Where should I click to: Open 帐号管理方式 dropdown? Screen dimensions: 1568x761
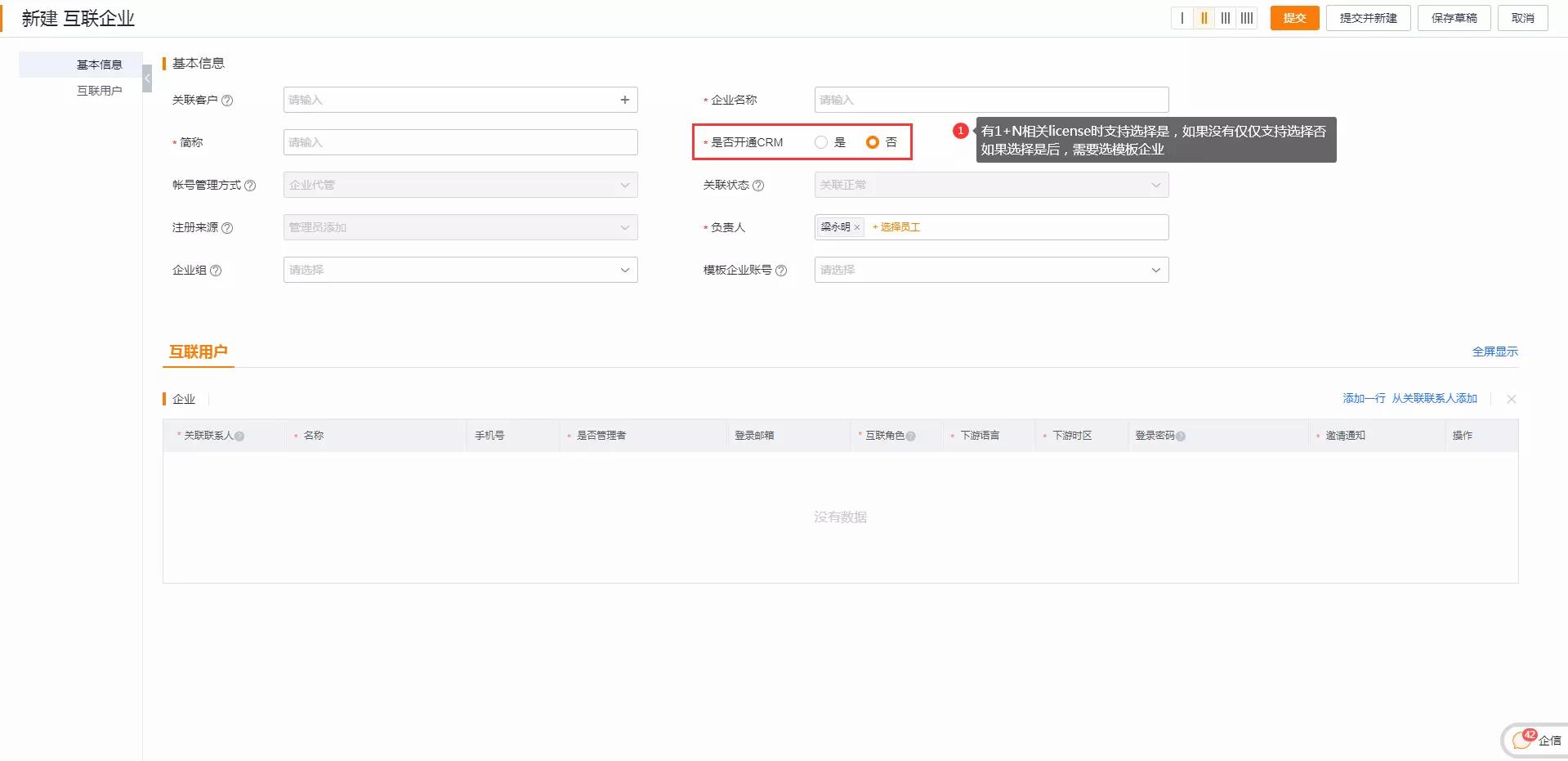tap(460, 185)
